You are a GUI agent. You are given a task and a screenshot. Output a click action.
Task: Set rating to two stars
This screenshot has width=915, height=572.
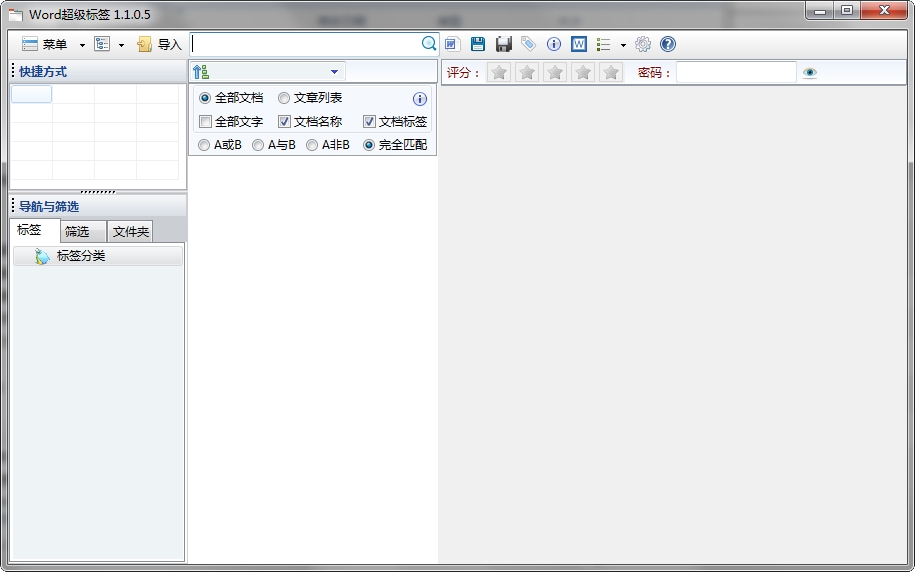[x=527, y=72]
